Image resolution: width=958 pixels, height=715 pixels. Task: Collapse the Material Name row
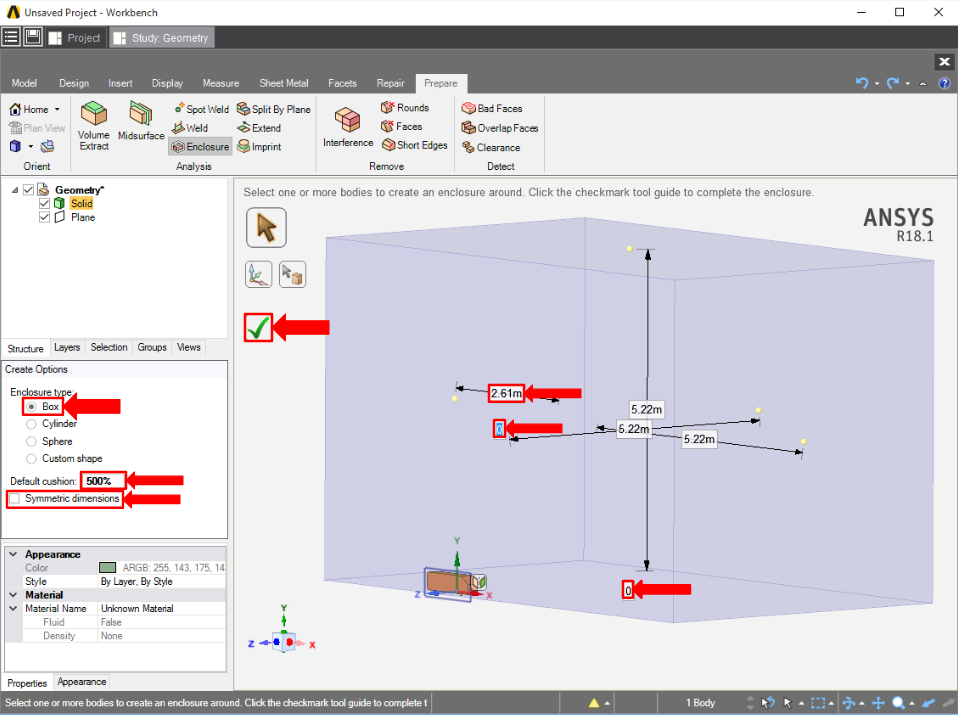[x=13, y=609]
